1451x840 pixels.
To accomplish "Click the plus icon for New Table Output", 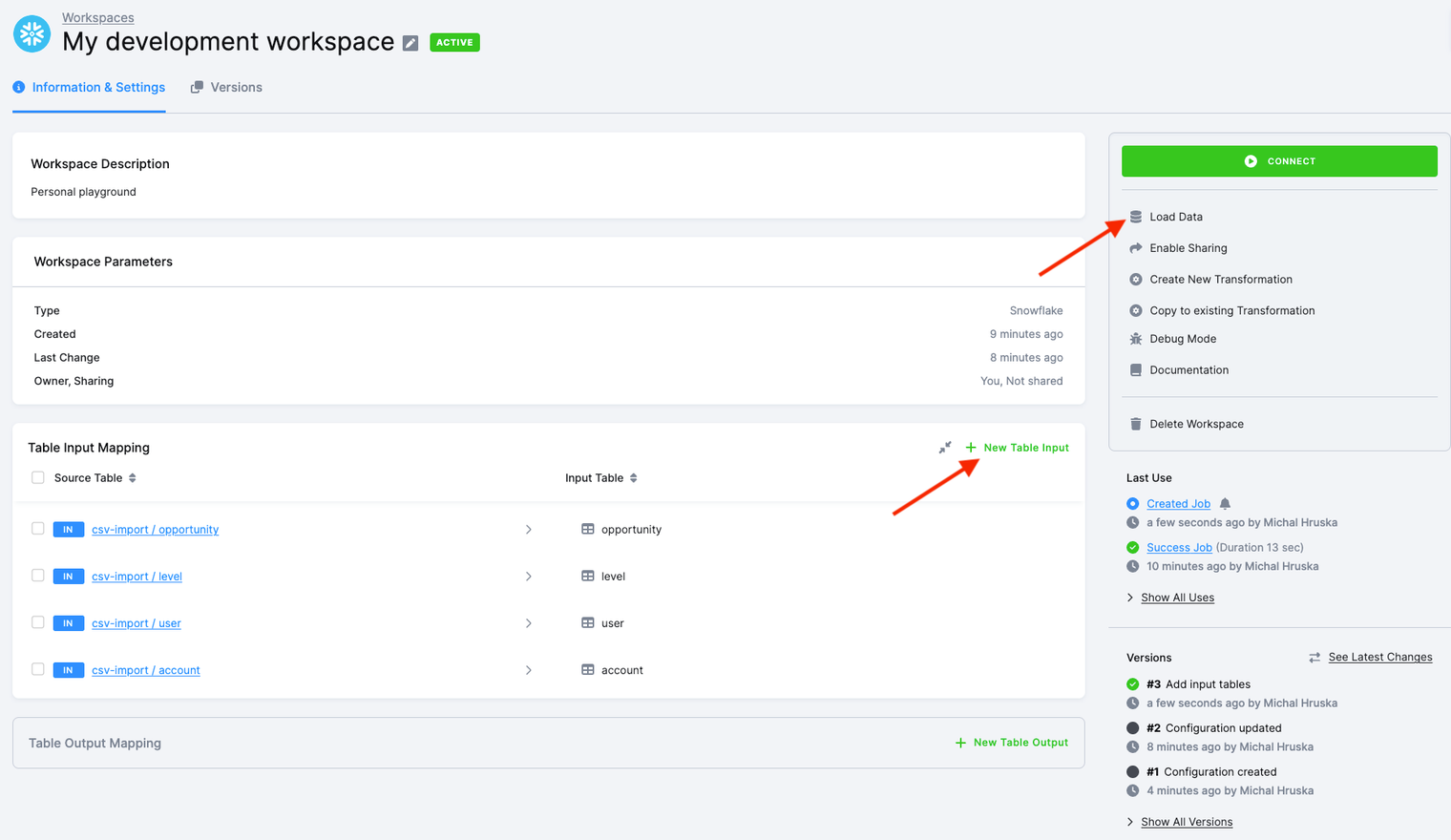I will click(x=961, y=743).
